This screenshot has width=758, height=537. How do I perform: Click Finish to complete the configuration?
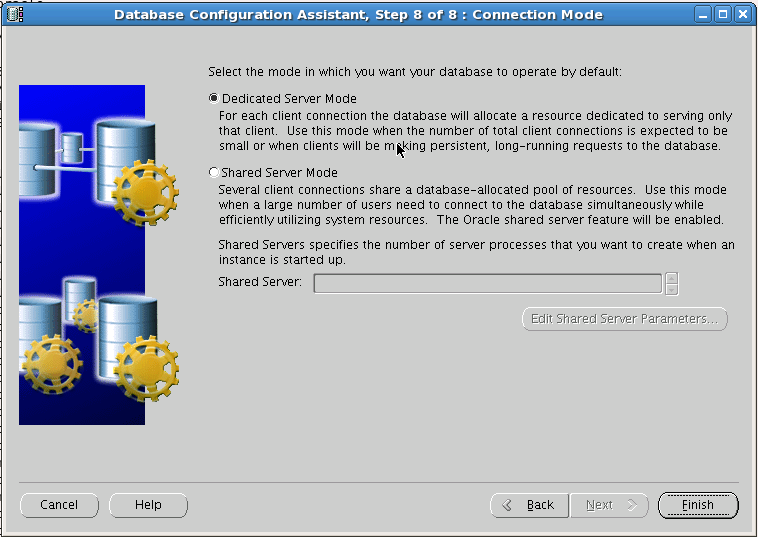(698, 505)
